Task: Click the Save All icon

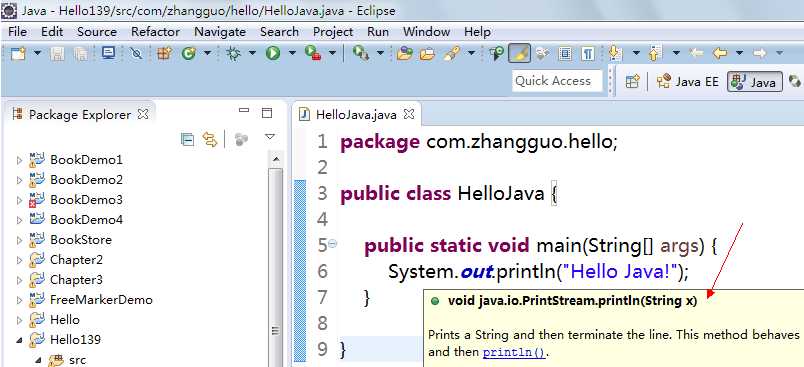Action: point(81,53)
